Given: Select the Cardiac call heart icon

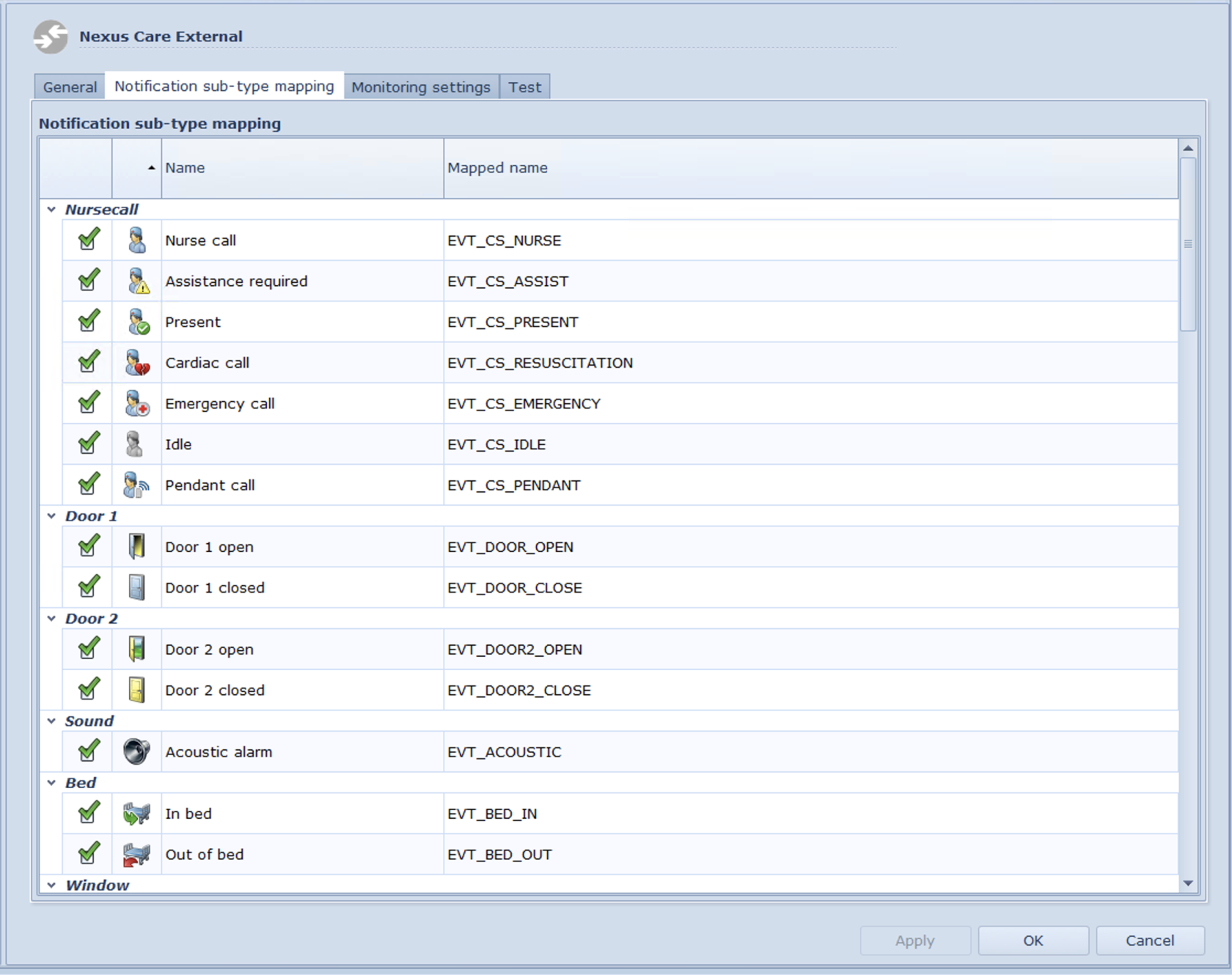Looking at the screenshot, I should point(136,362).
